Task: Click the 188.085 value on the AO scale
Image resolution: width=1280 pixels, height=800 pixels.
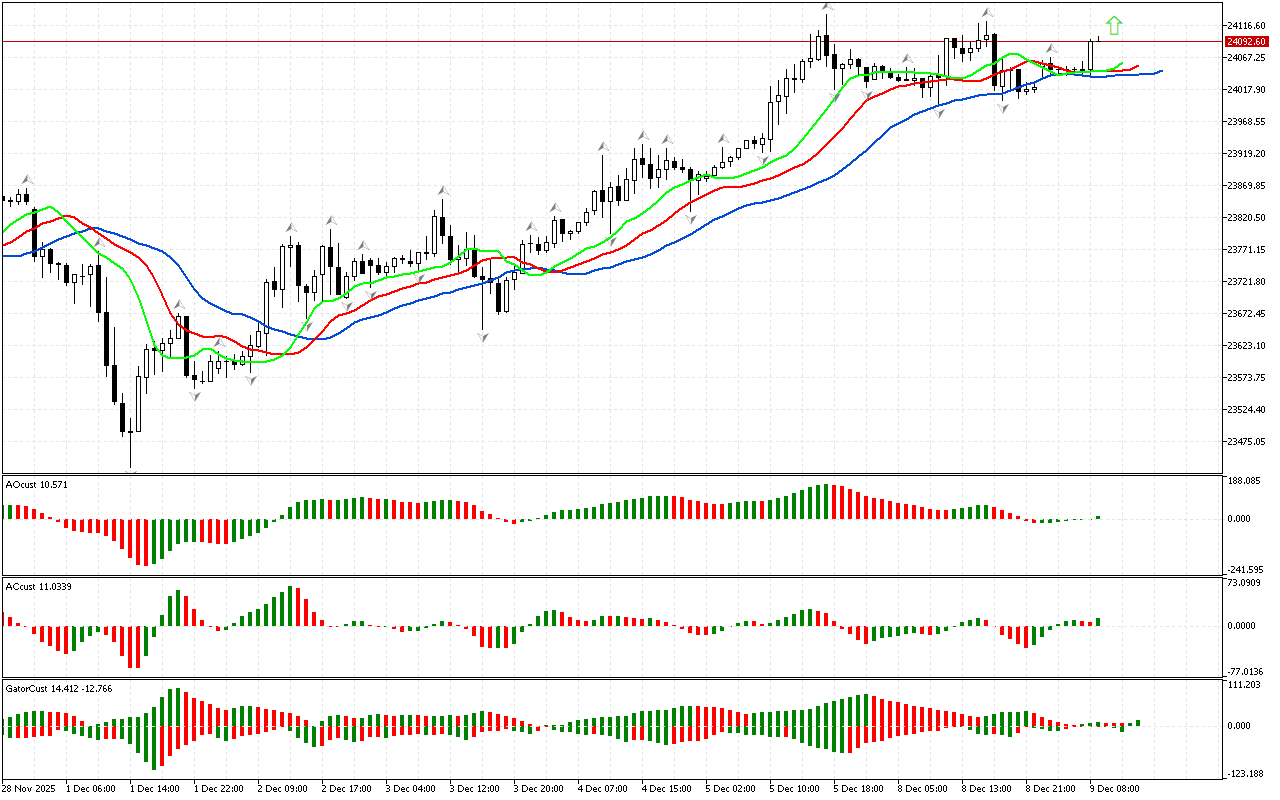Action: (x=1244, y=481)
